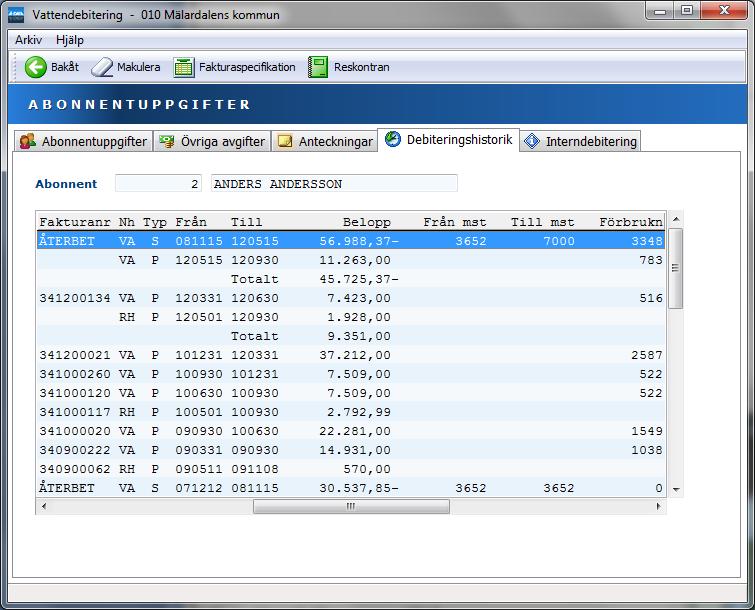Viewport: 755px width, 610px height.
Task: Click the horizontal scrollbar left arrow
Action: coord(44,506)
